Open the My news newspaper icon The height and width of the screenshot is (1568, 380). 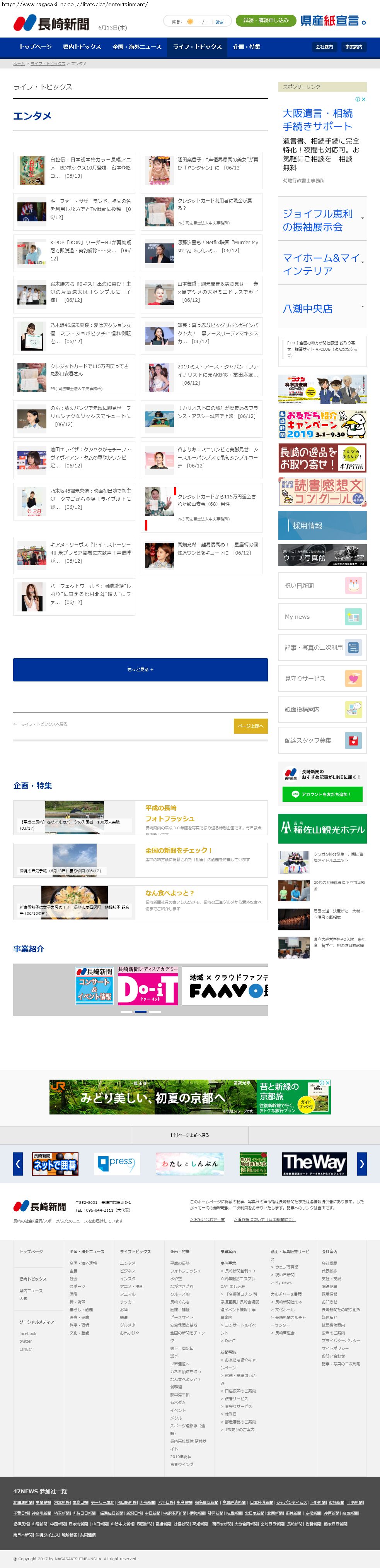pyautogui.click(x=353, y=616)
